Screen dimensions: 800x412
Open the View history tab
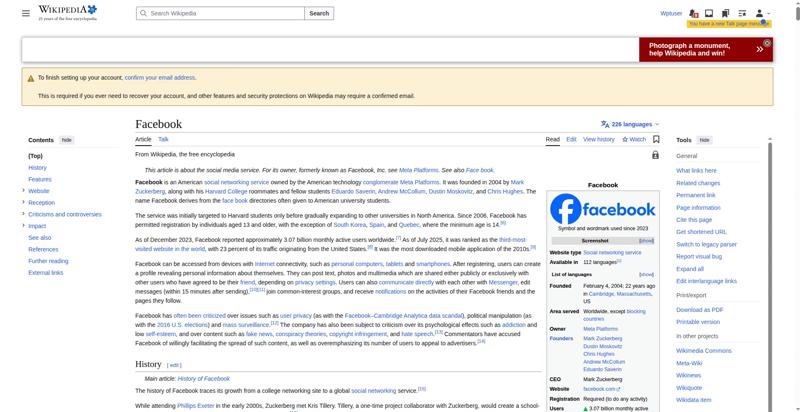pyautogui.click(x=599, y=139)
